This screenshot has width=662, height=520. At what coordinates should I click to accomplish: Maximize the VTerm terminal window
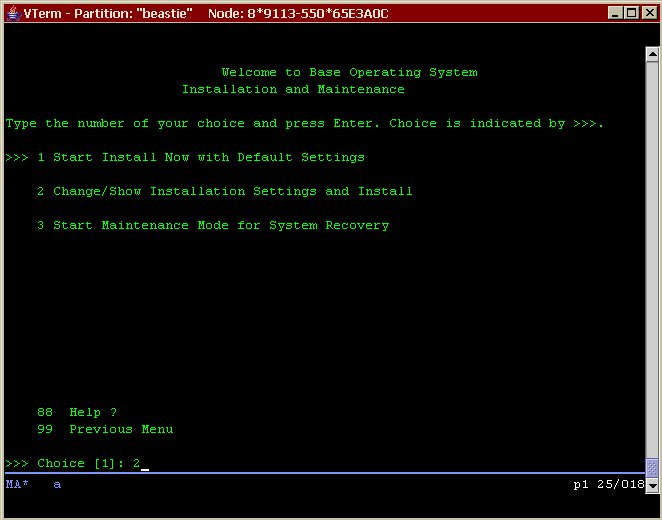click(631, 13)
